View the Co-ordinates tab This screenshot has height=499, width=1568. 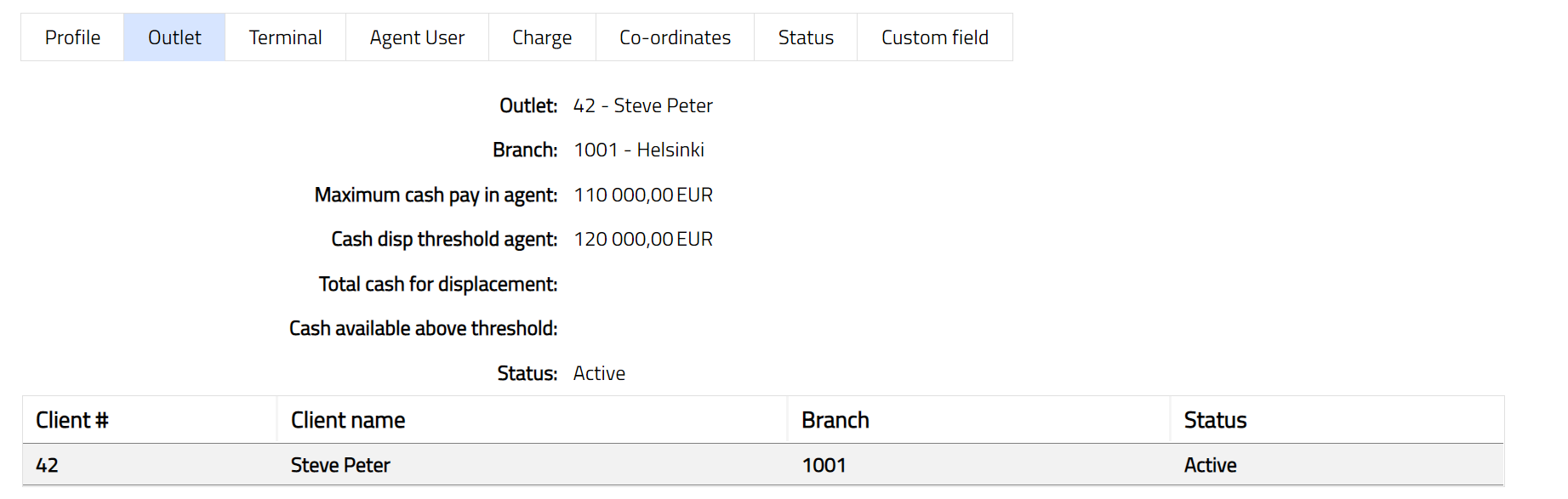click(x=675, y=37)
